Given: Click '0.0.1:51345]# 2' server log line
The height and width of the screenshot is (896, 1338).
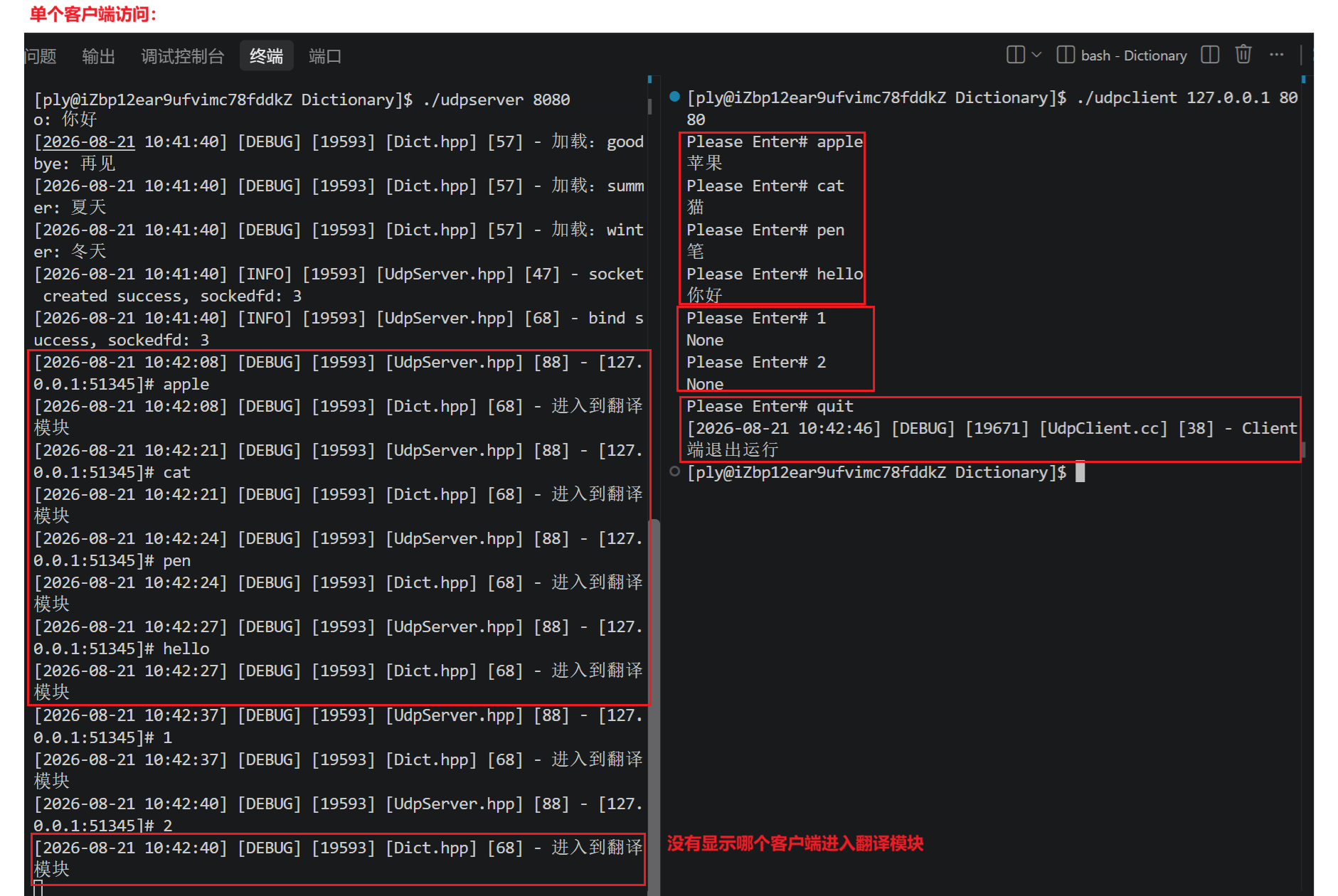Looking at the screenshot, I should [x=103, y=826].
